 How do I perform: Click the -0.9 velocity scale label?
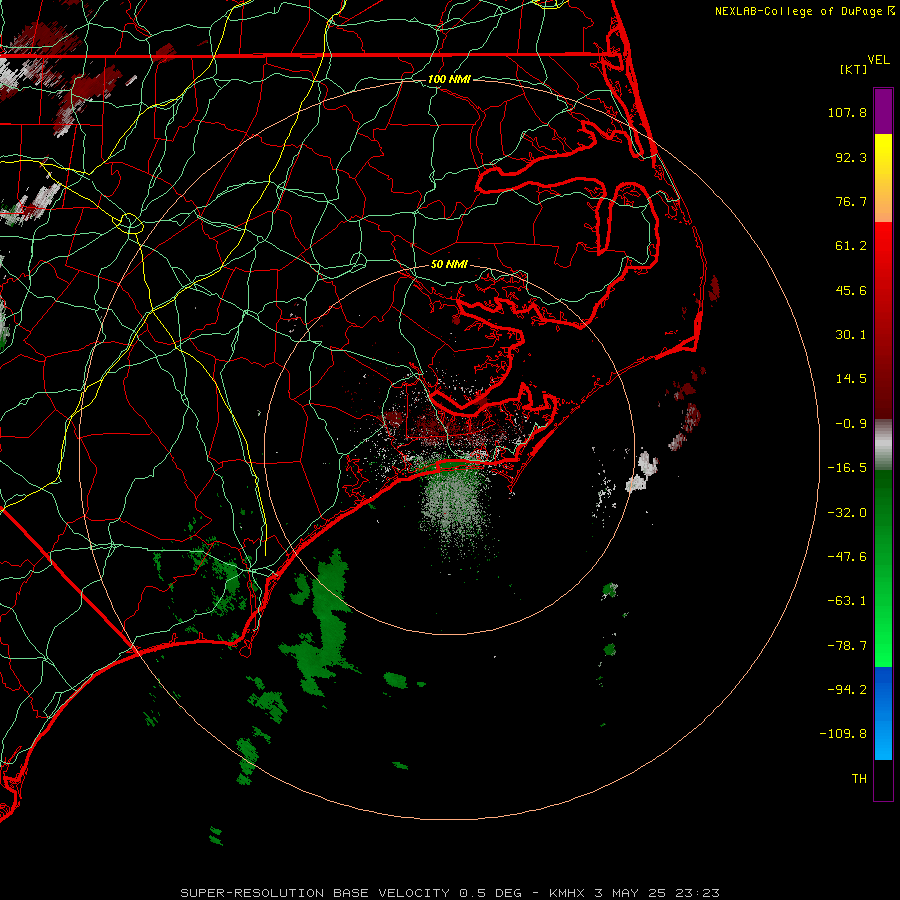click(x=851, y=424)
